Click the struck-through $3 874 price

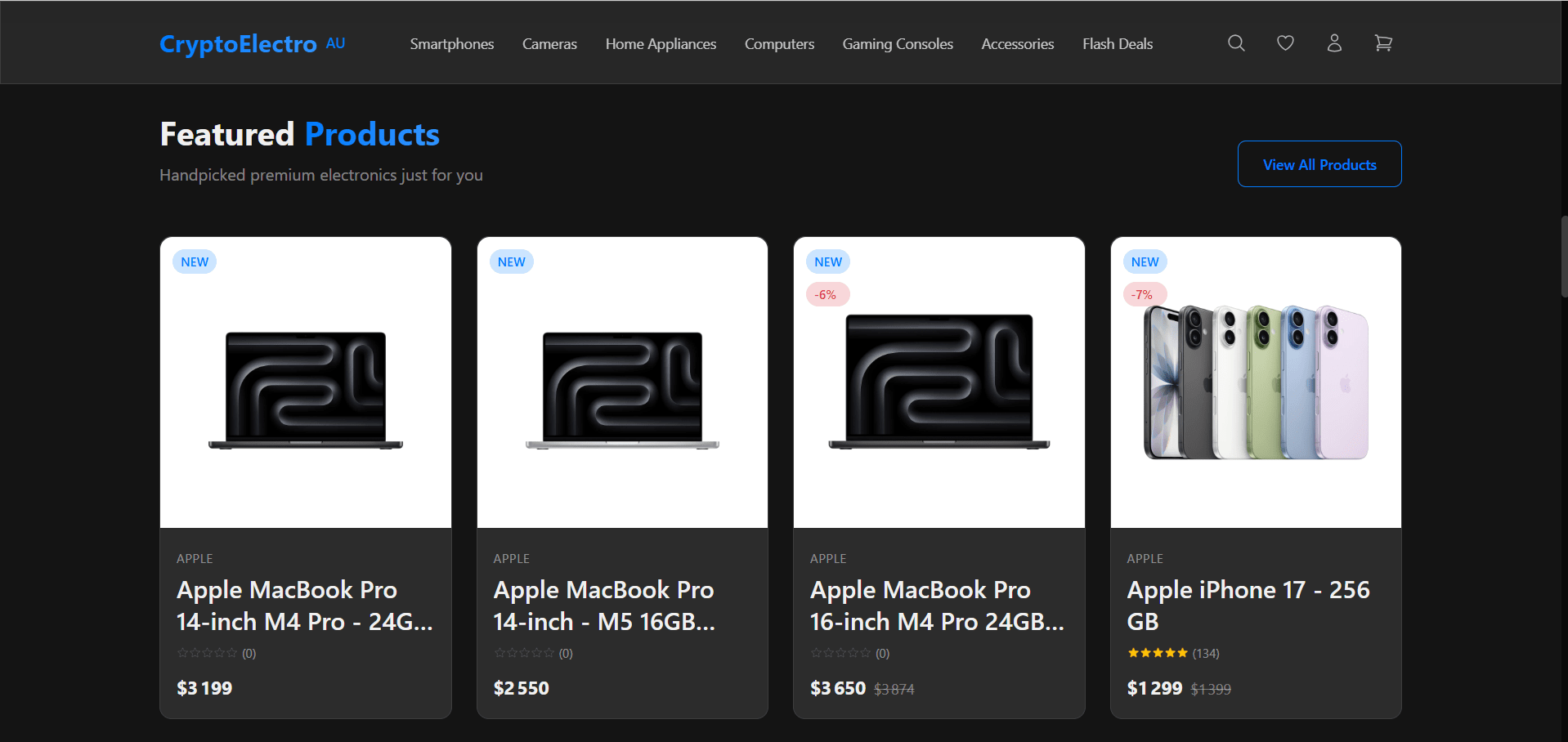tap(894, 690)
